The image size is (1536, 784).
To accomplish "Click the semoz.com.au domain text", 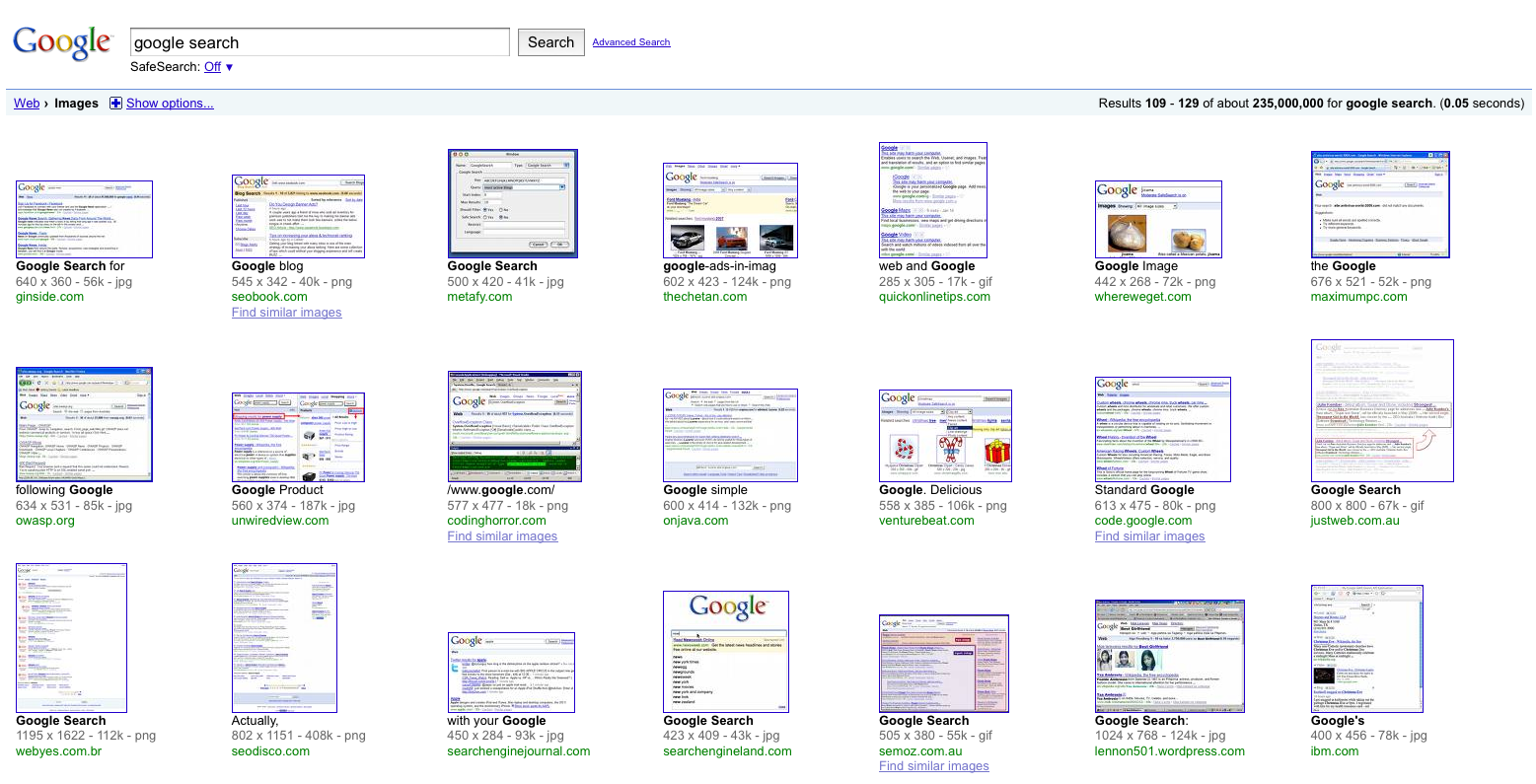I will click(x=920, y=751).
